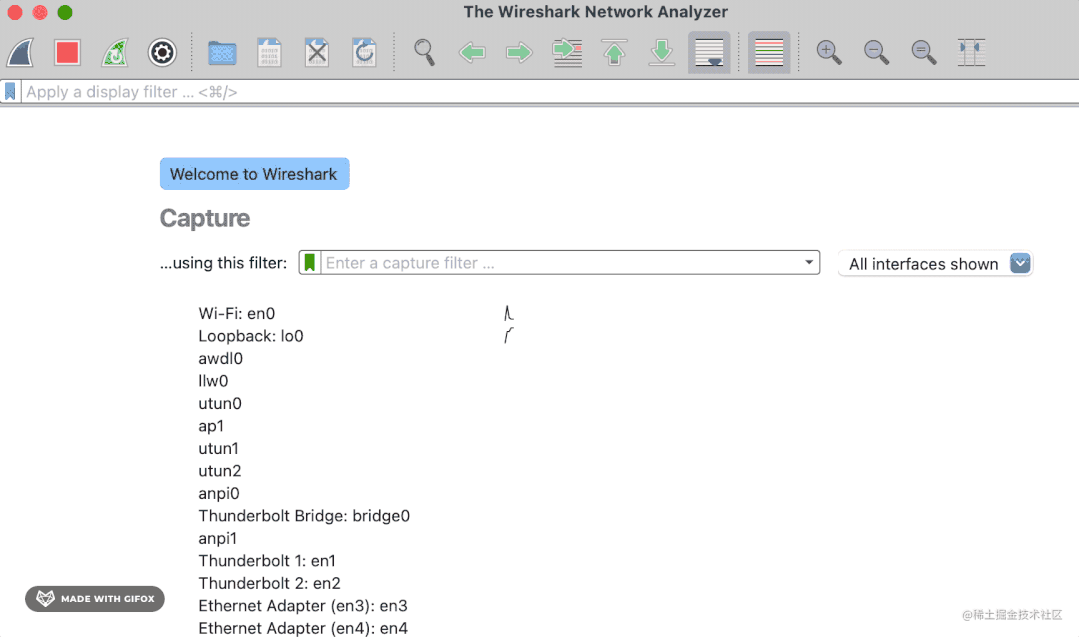Toggle auto-scroll during live capture

[x=709, y=52]
